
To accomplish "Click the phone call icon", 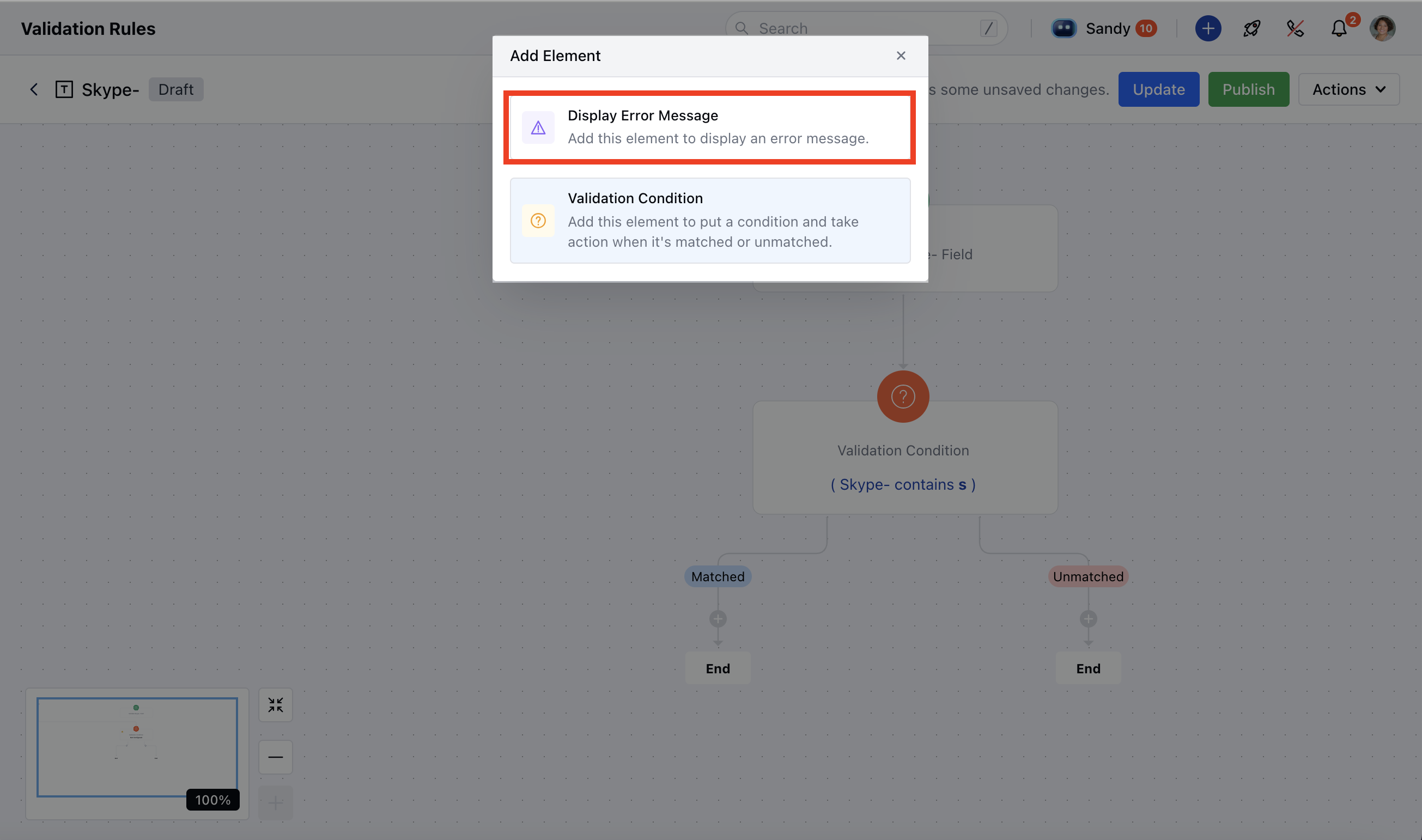I will pyautogui.click(x=1295, y=28).
